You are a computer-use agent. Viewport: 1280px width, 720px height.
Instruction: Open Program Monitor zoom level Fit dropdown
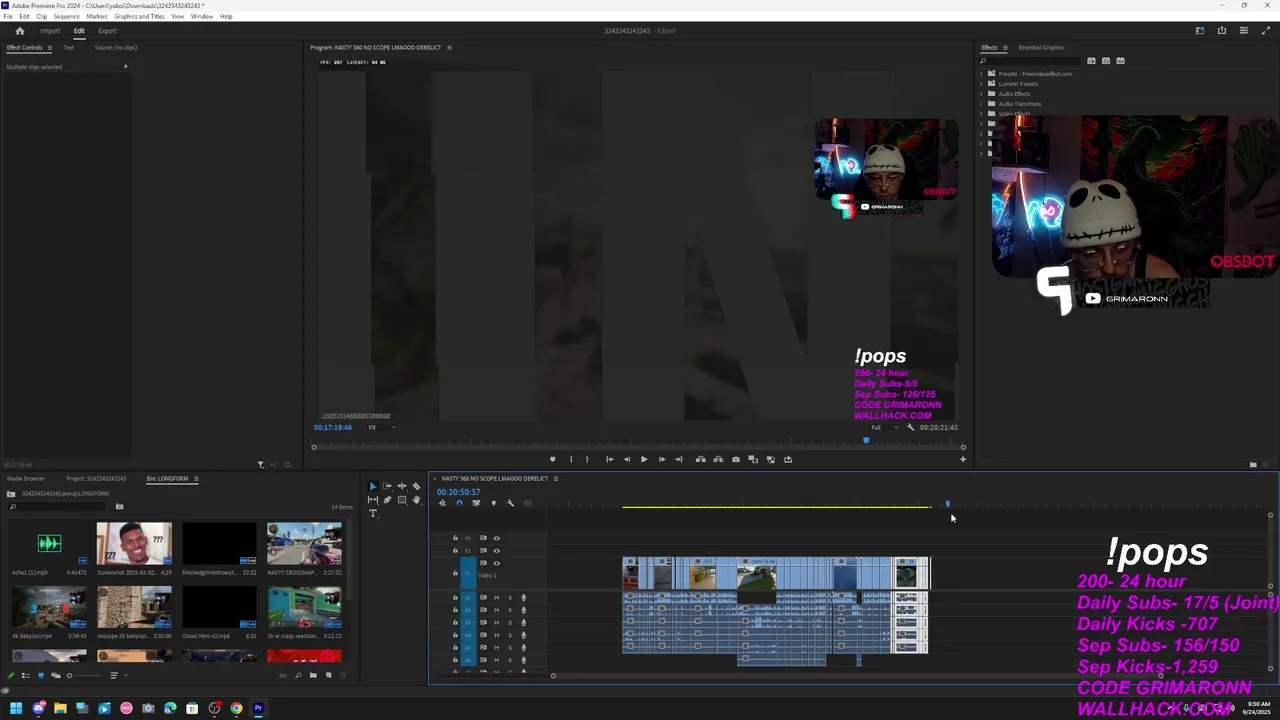tap(381, 427)
